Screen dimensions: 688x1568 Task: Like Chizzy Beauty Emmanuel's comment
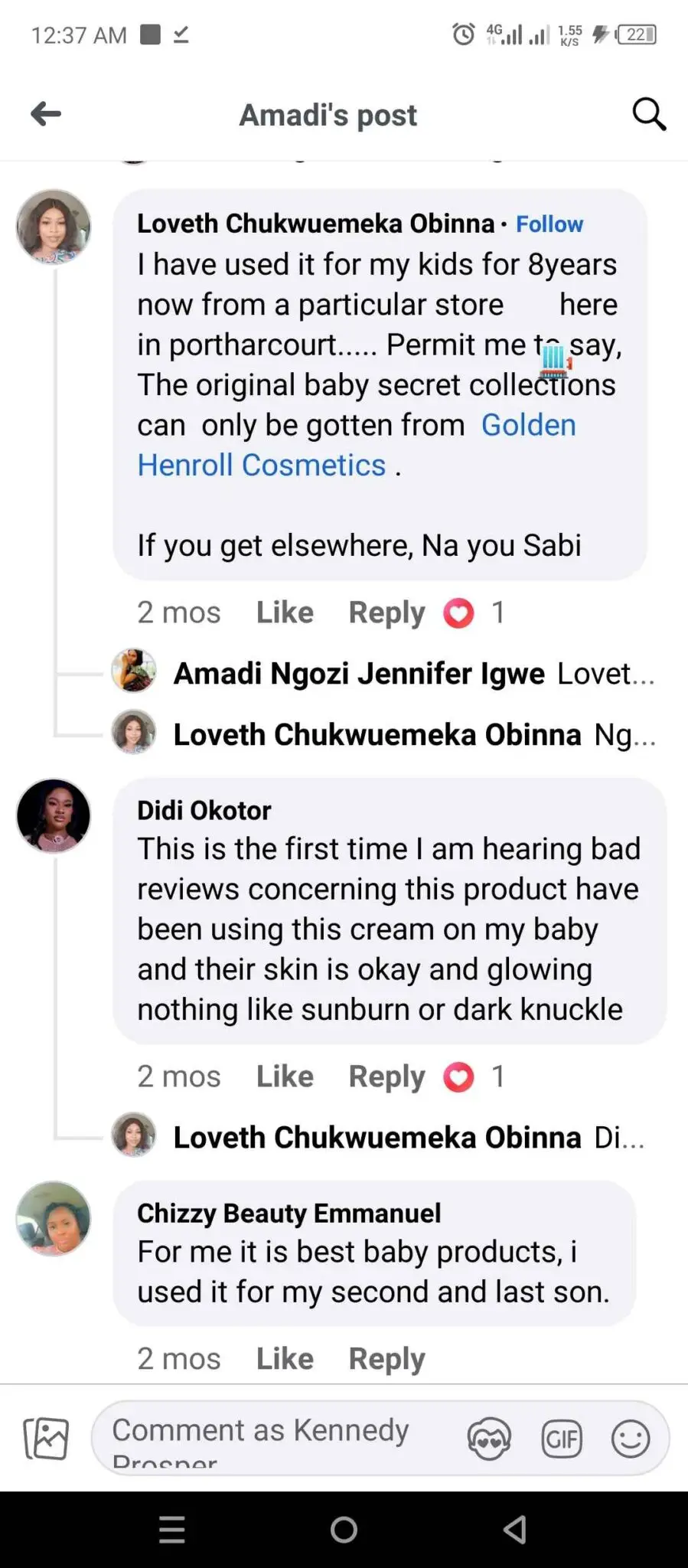285,1359
